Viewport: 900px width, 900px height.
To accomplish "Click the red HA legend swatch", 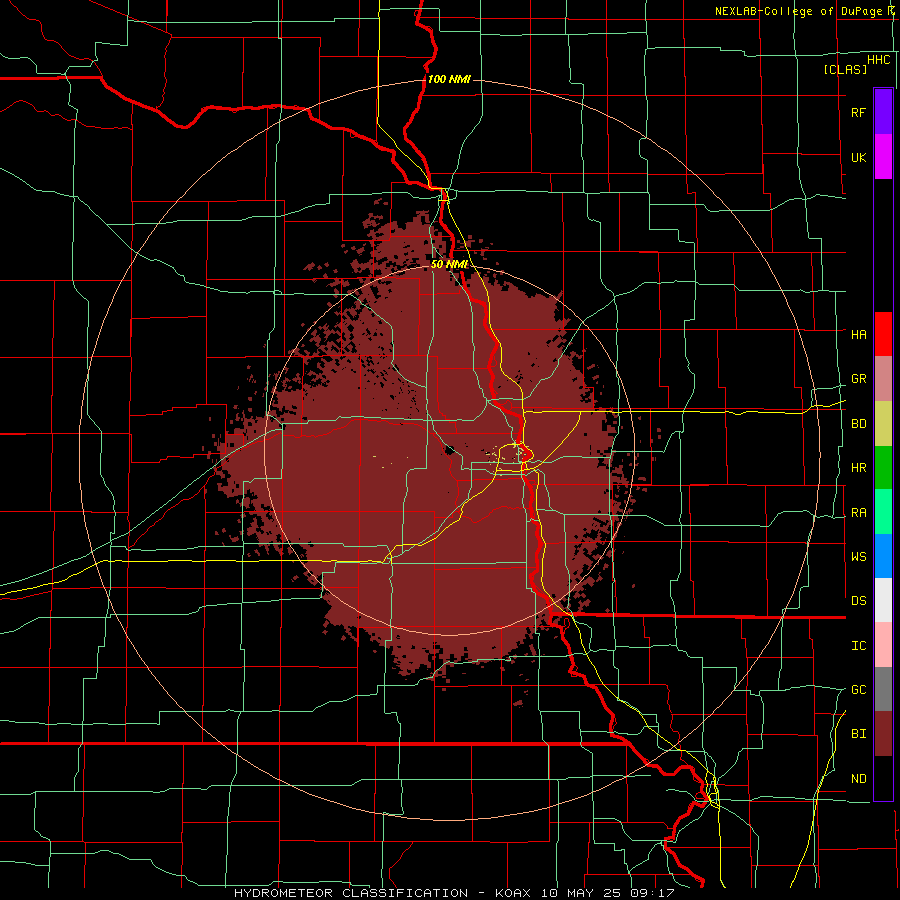I will pos(883,334).
